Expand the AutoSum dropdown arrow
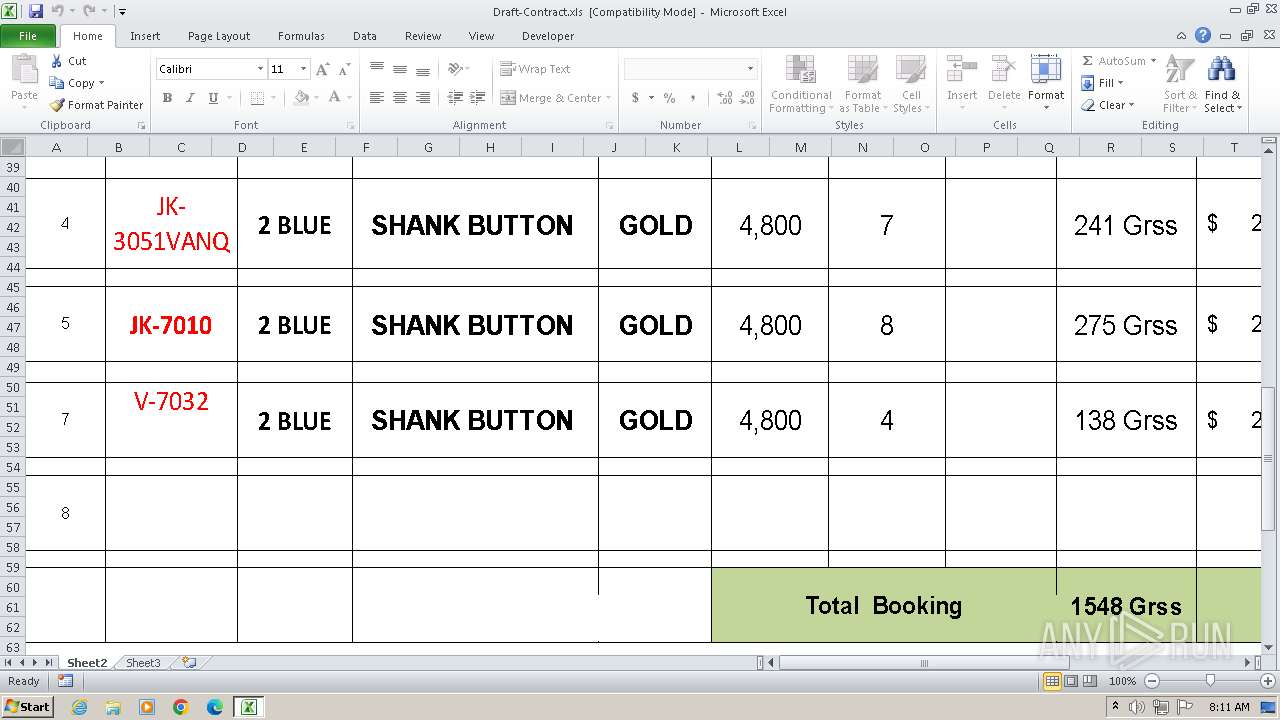 coord(1153,61)
